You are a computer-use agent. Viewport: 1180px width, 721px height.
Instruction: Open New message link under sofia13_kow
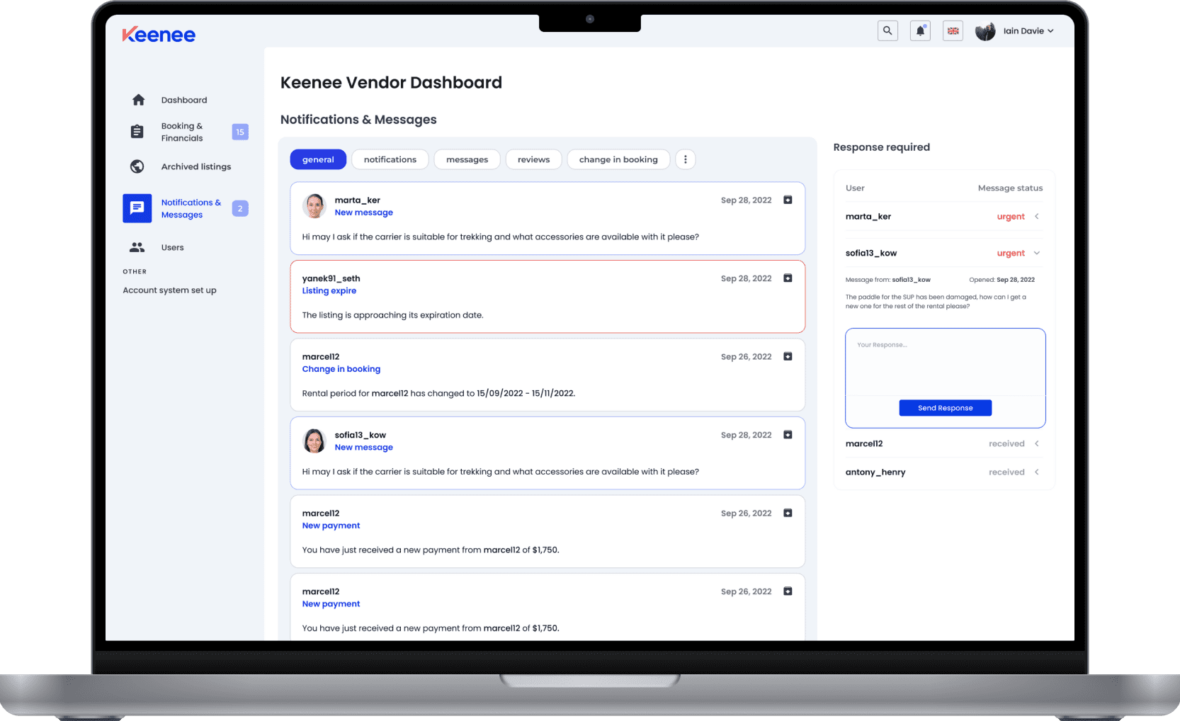point(363,448)
